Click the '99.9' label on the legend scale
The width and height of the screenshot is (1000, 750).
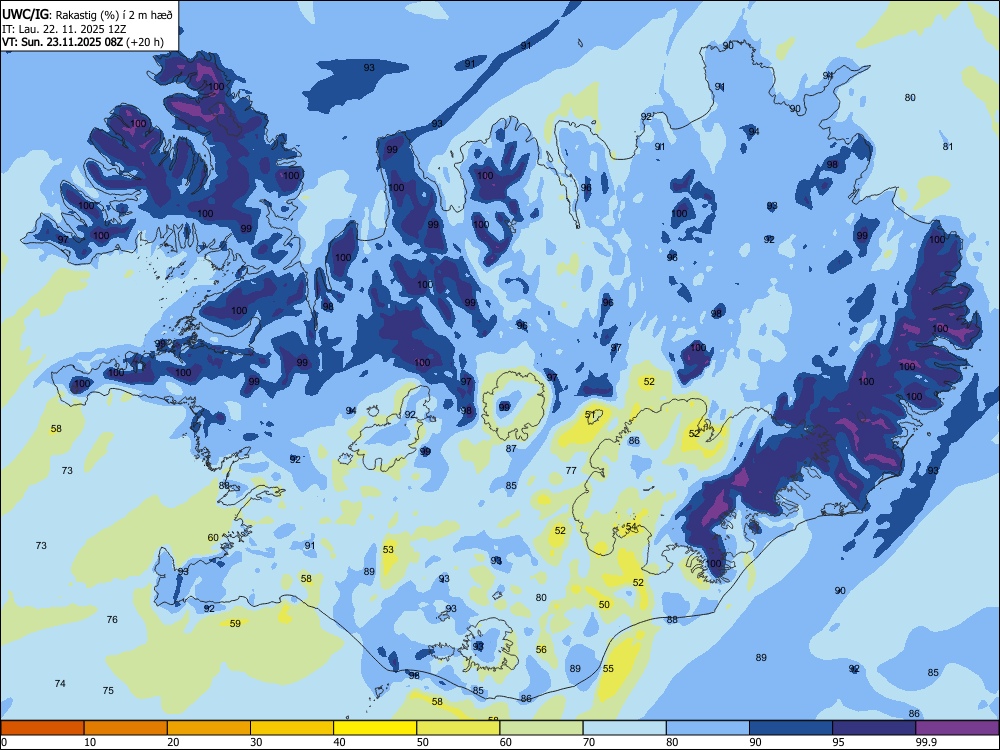click(x=926, y=742)
